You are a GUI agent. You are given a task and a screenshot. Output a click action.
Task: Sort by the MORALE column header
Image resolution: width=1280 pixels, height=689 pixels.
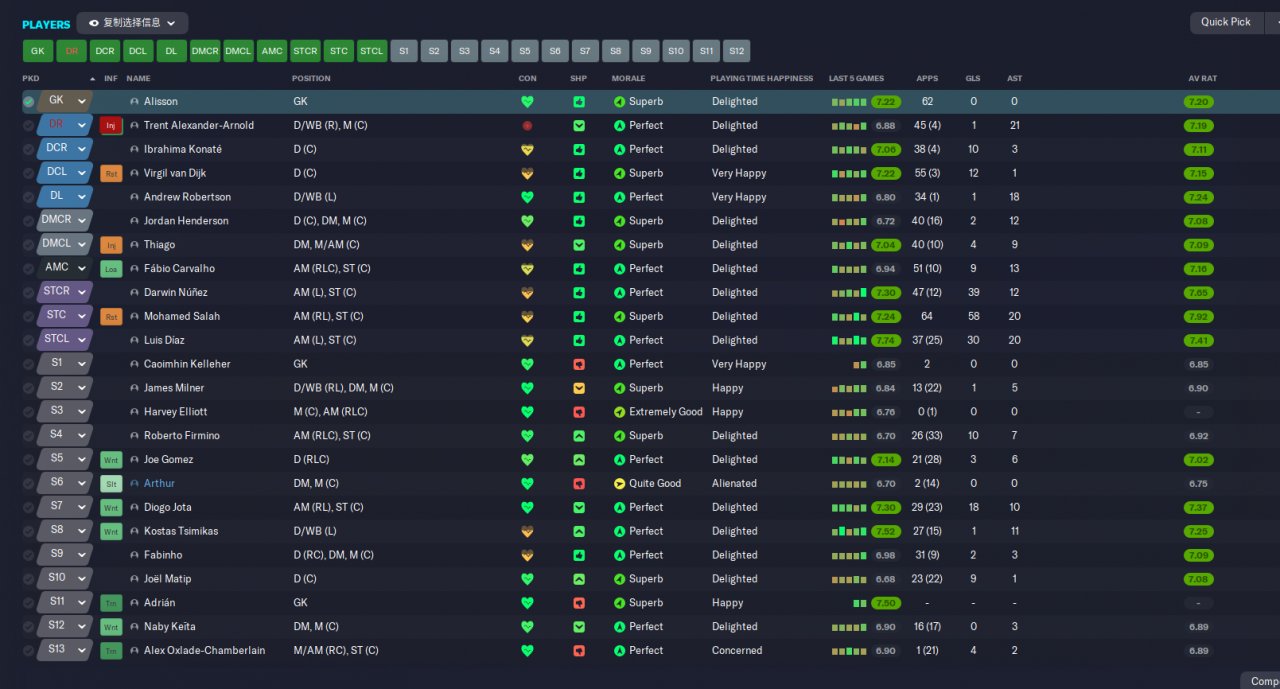pos(628,78)
